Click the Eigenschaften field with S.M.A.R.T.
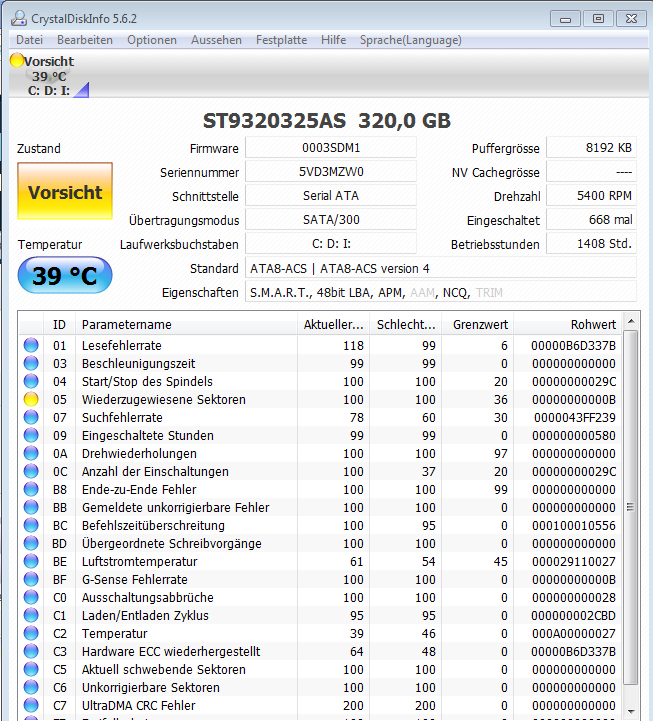The height and width of the screenshot is (721, 653). click(441, 292)
